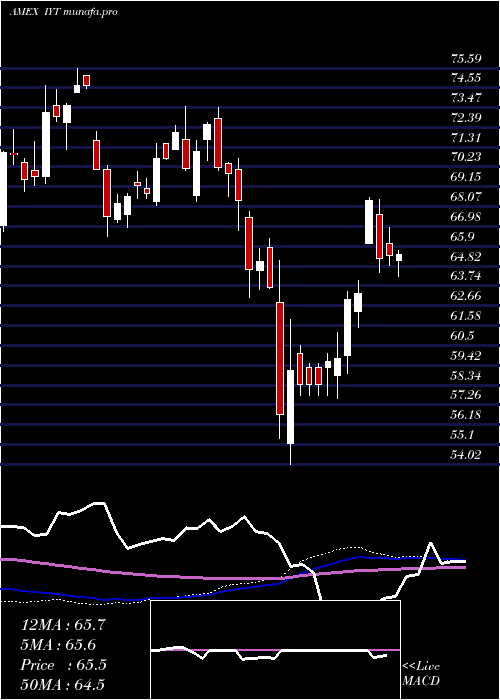Click the 63.74 price axis label
Screen dimensions: 500x700
466,276
